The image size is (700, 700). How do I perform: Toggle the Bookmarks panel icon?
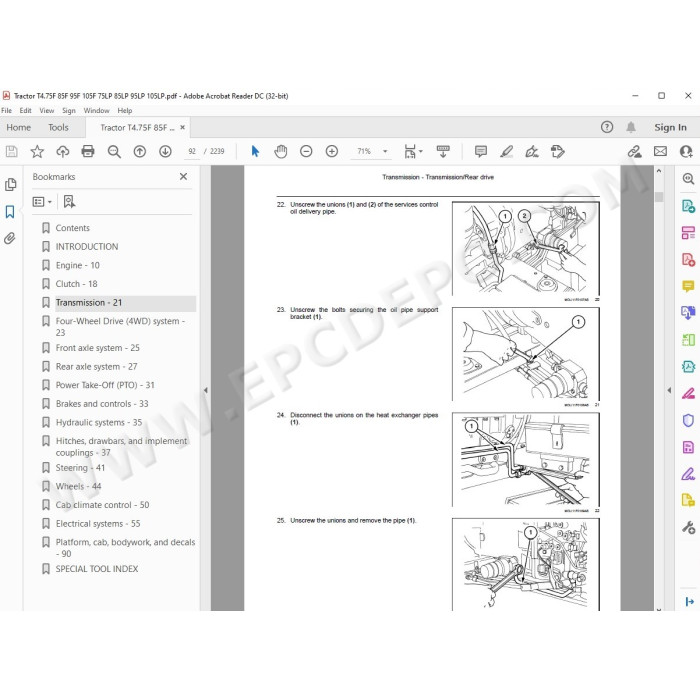tap(10, 212)
